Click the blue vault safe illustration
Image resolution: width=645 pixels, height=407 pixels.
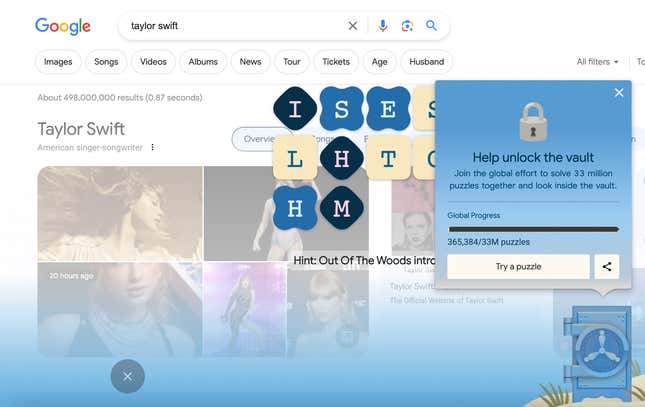click(x=598, y=353)
